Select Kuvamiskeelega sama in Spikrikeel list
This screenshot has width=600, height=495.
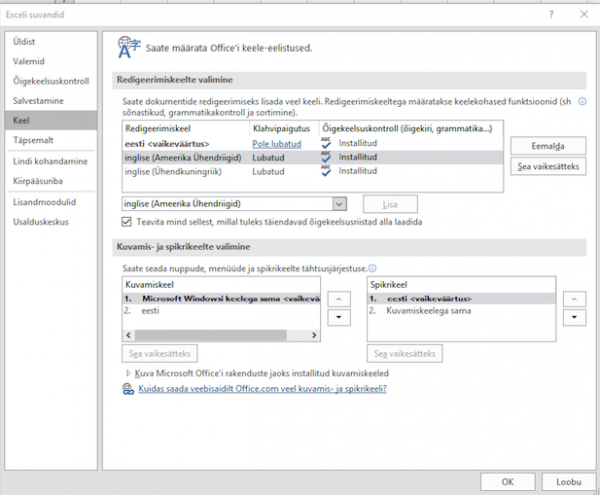click(x=461, y=311)
